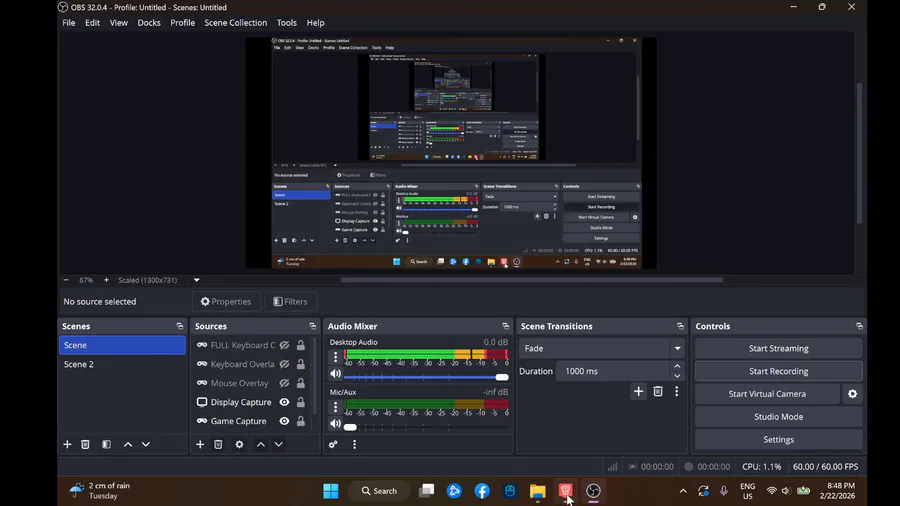Pop out the Scene Transitions dock
The width and height of the screenshot is (900, 506).
coord(680,326)
